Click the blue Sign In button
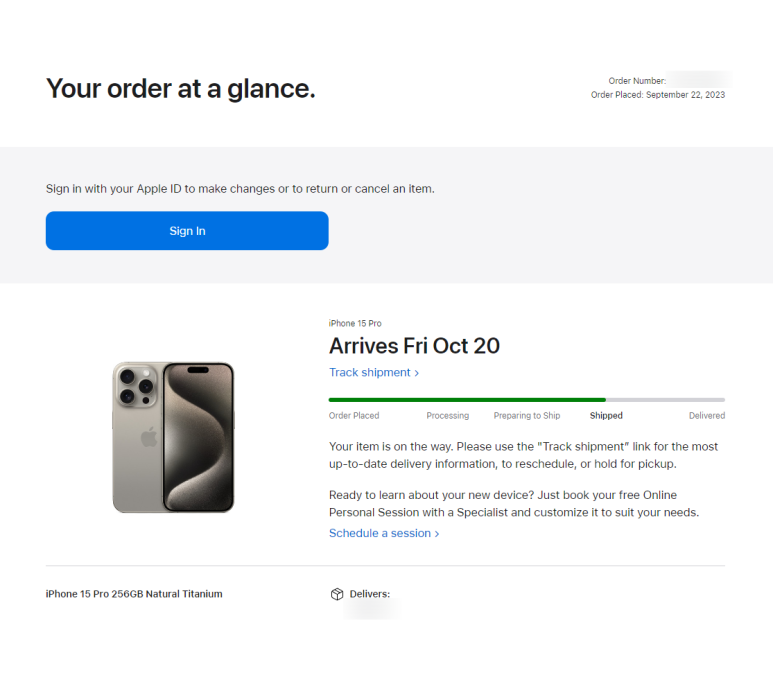 [187, 231]
